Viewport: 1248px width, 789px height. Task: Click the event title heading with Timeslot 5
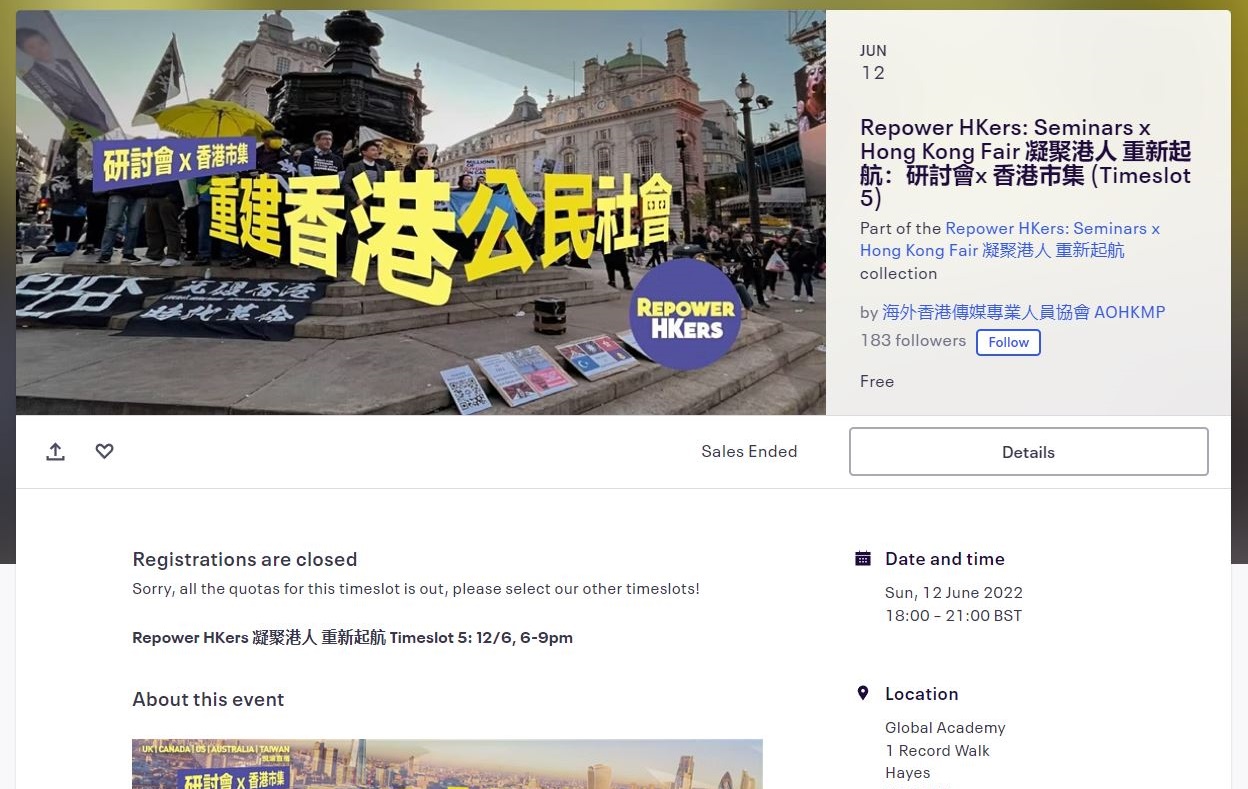point(1025,163)
